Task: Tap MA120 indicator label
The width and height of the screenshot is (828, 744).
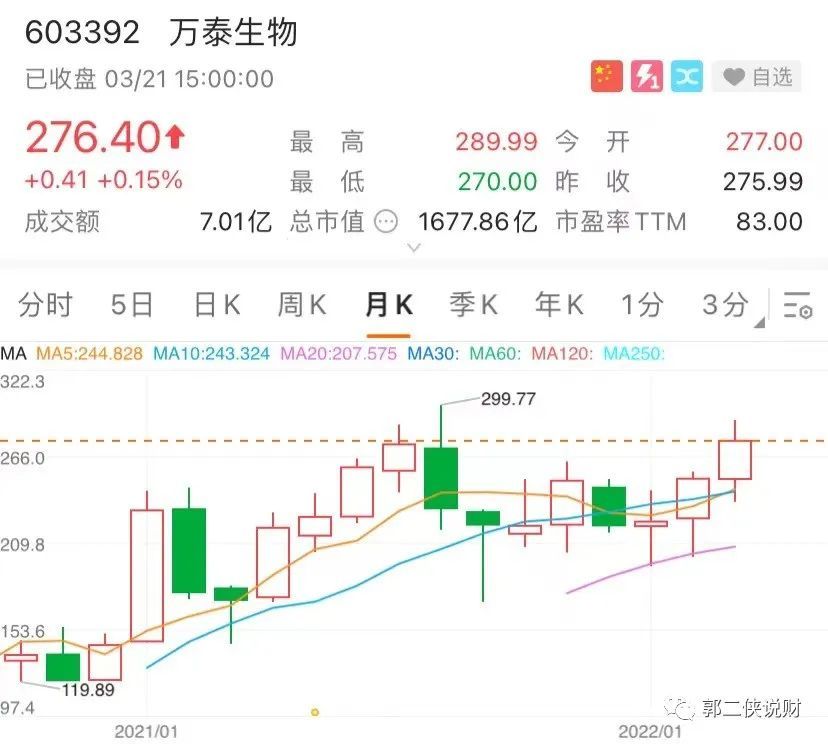Action: tap(562, 353)
